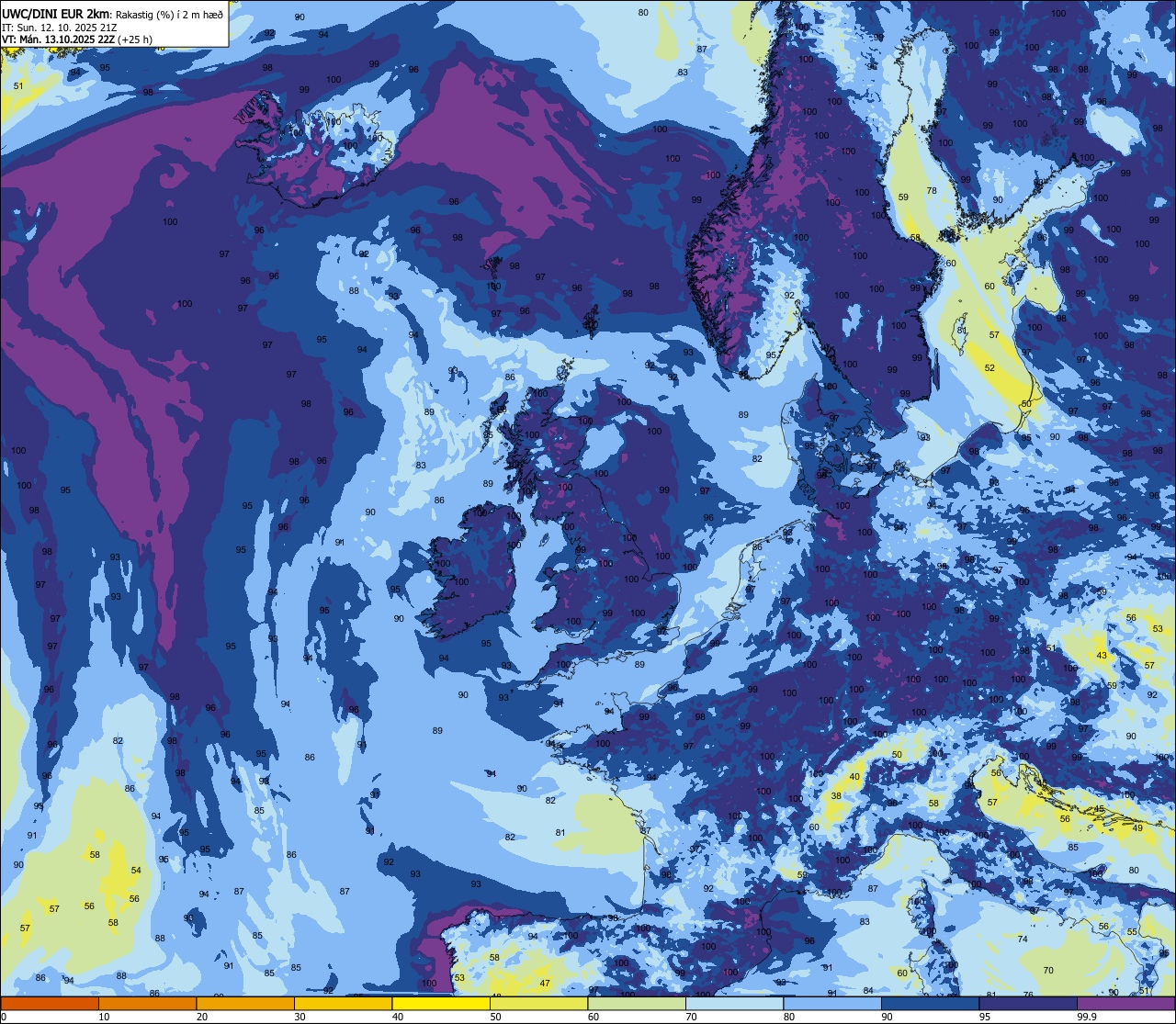Screen dimensions: 1176x1024
Task: Click the 'UWC/DINI EUR 2km' model title
Action: coord(56,14)
